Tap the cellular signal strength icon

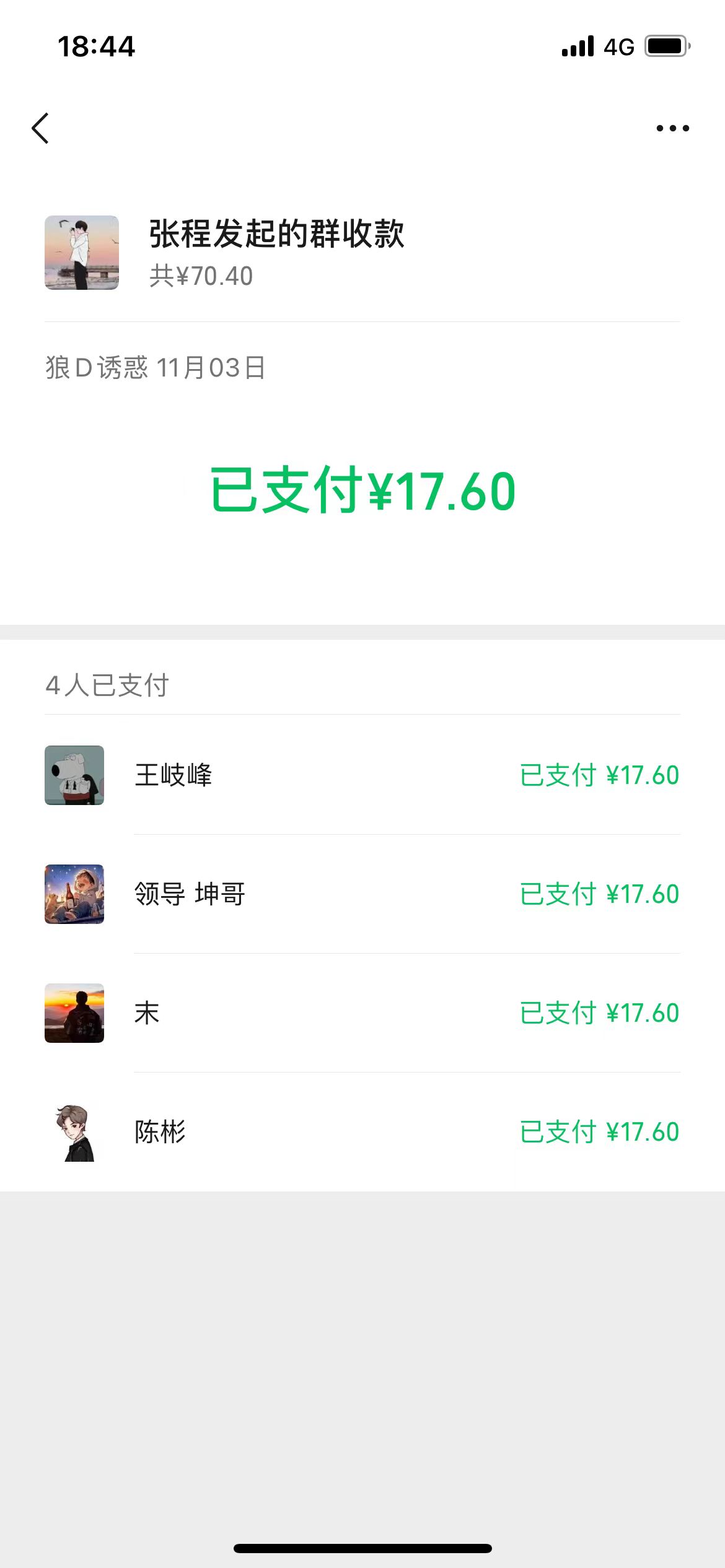pos(578,46)
